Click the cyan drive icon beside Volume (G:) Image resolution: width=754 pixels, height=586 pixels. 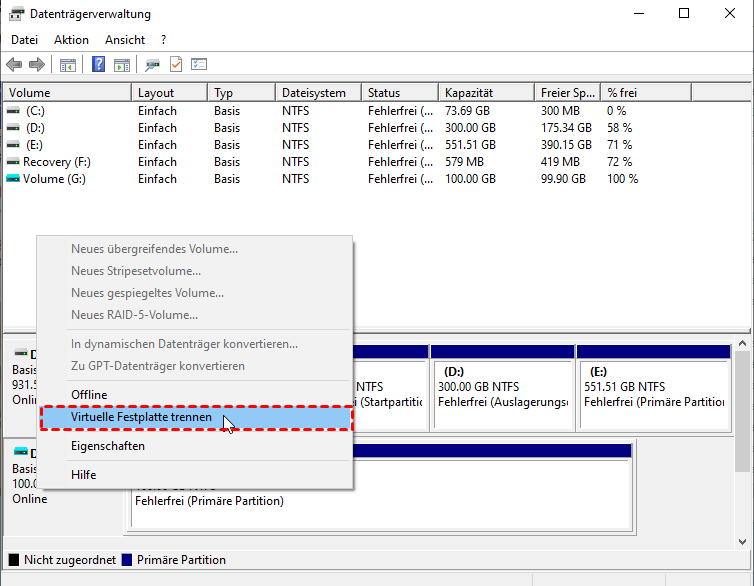pos(13,179)
